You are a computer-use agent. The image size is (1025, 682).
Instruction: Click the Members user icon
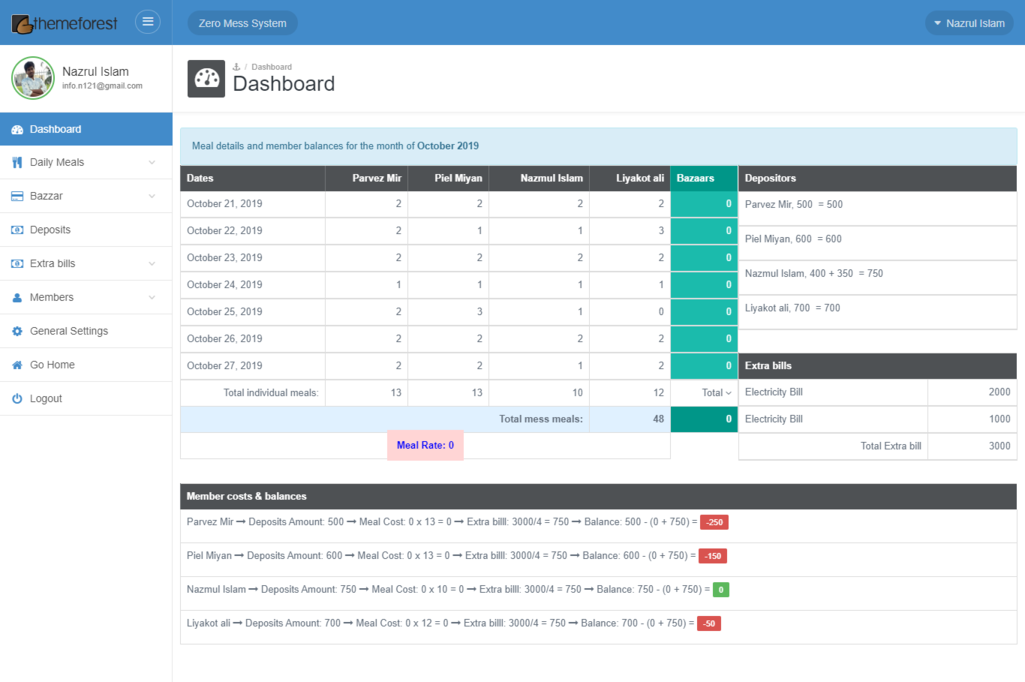17,298
